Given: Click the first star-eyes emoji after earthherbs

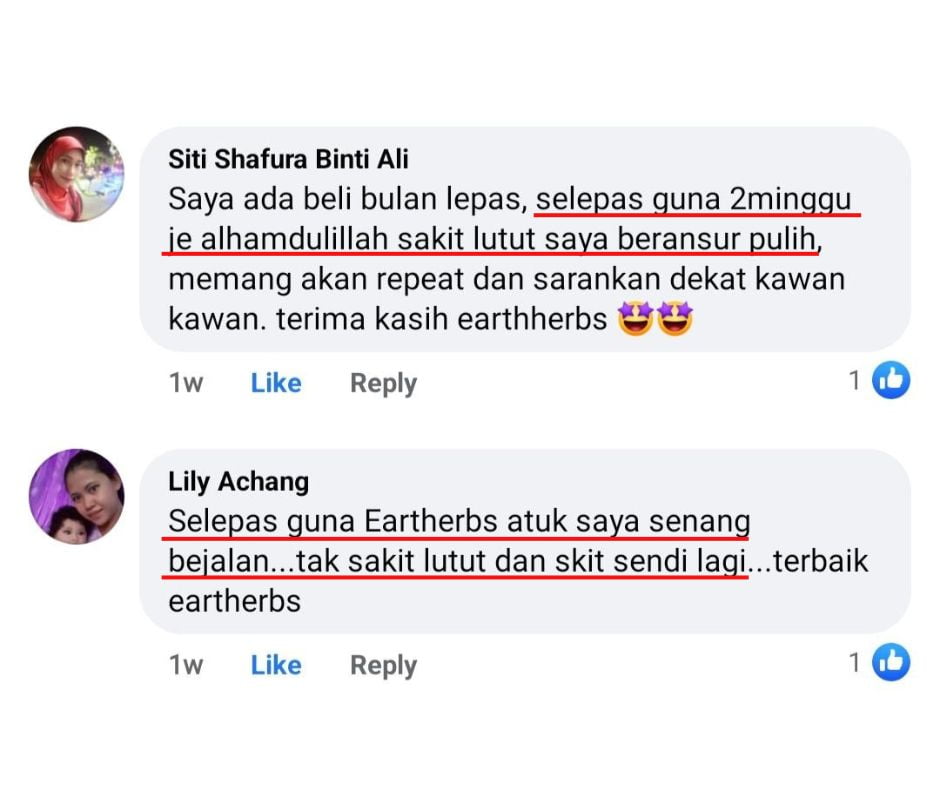Looking at the screenshot, I should click(x=636, y=320).
